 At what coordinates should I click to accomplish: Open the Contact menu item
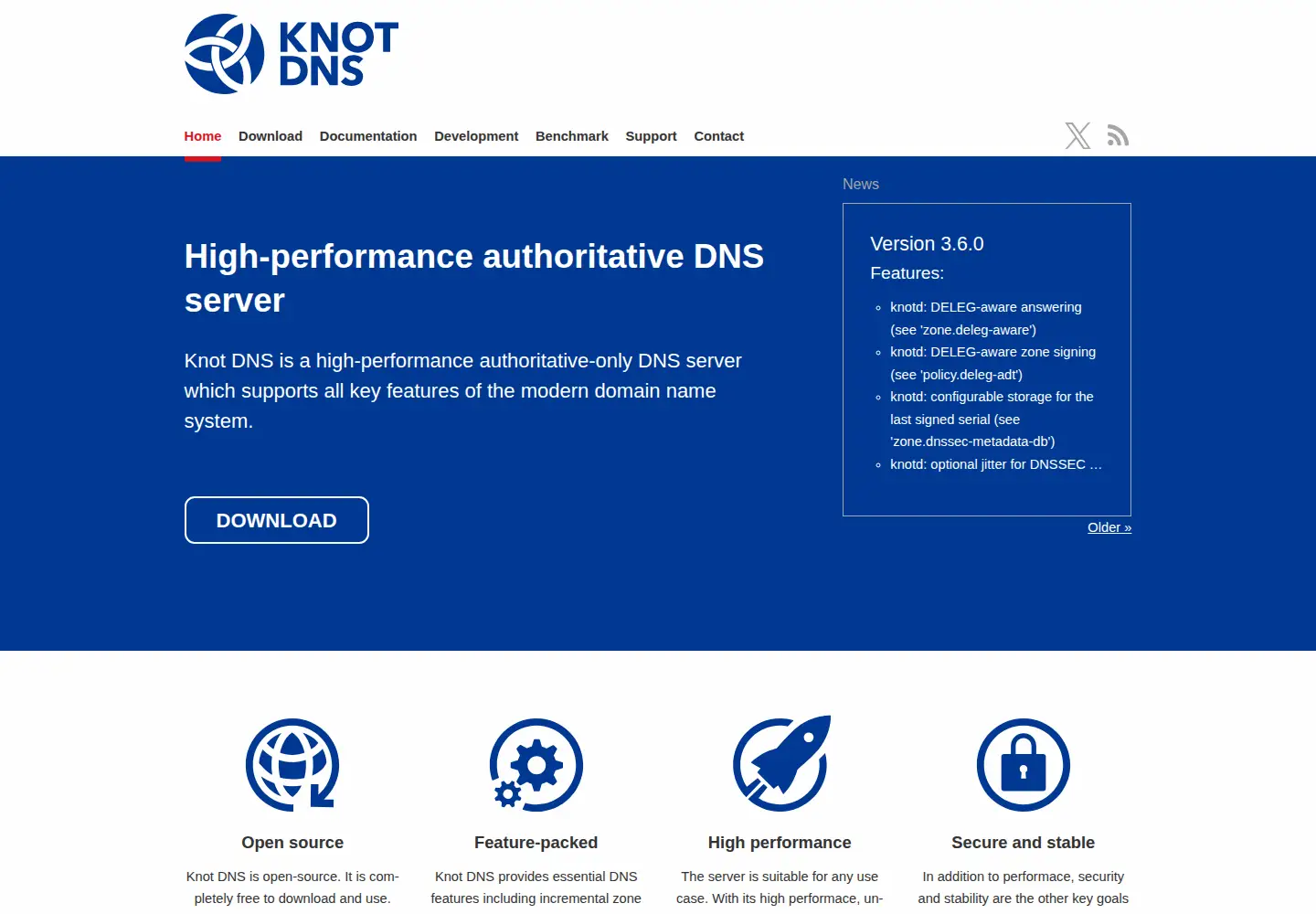[719, 136]
